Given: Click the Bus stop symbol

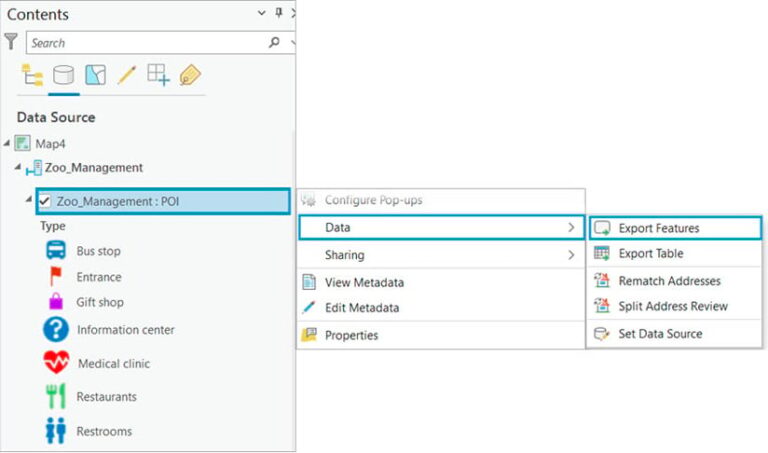Looking at the screenshot, I should click(x=56, y=250).
